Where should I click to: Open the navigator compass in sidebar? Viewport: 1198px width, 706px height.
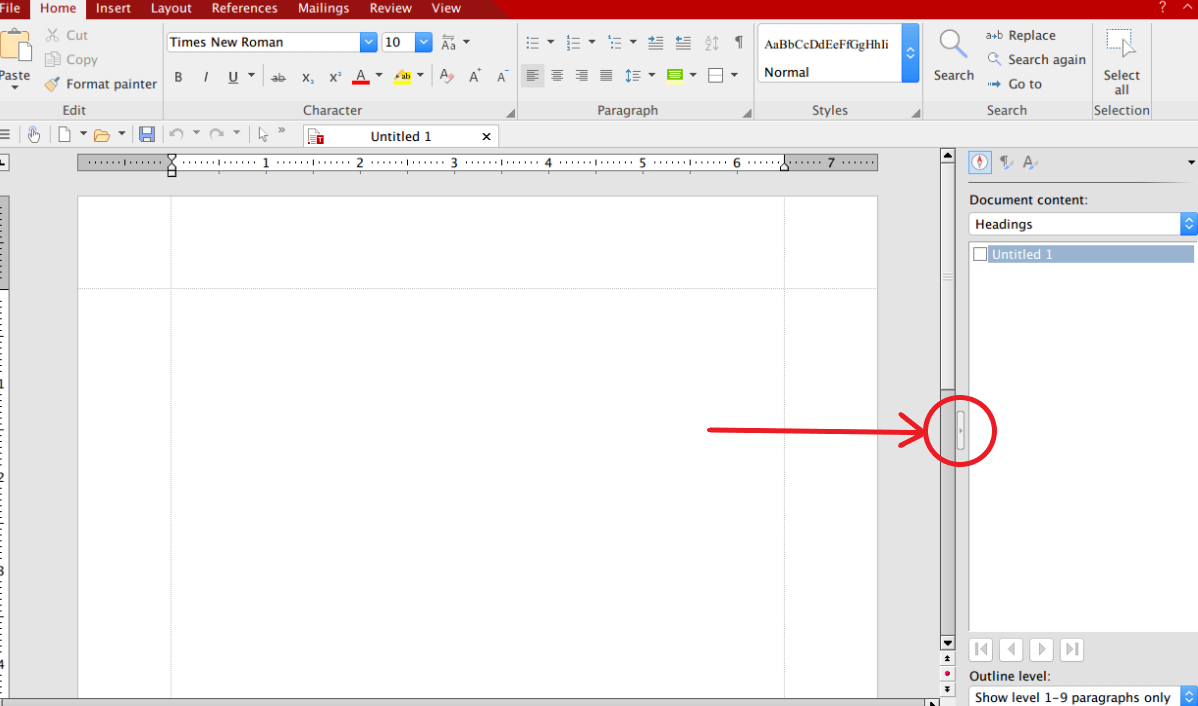[980, 162]
